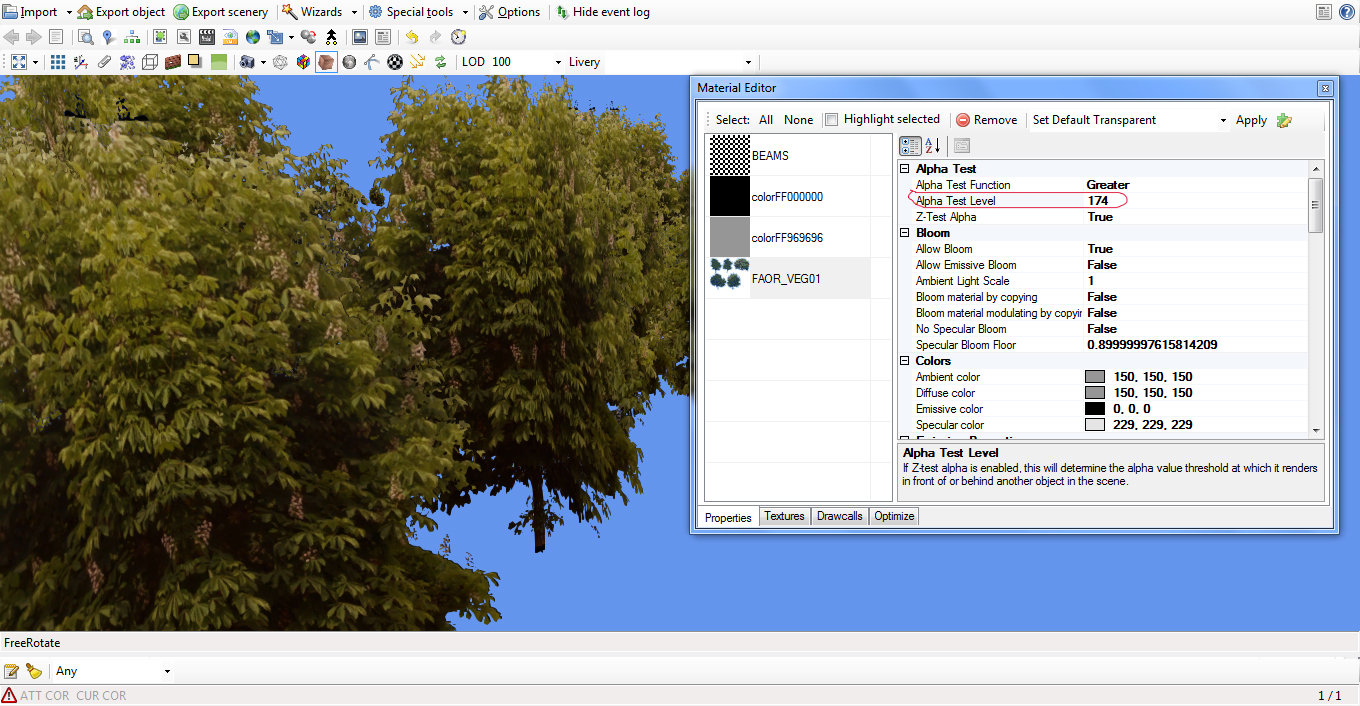1360x706 pixels.
Task: Click the Import button
Action: 31,12
